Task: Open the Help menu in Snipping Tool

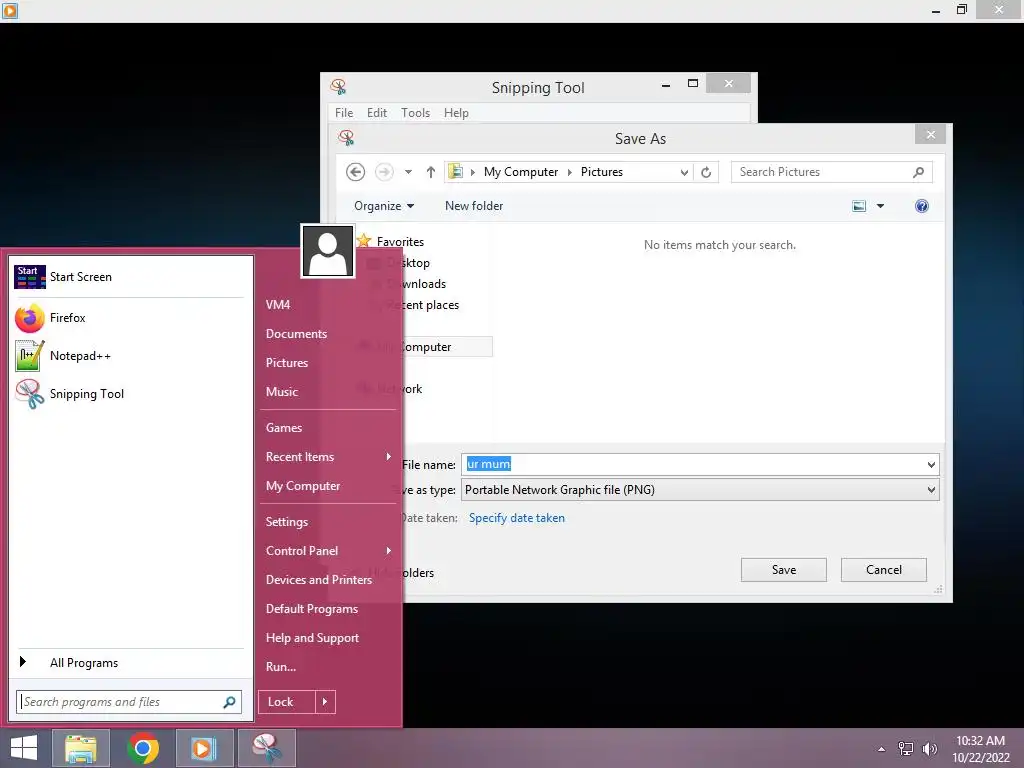Action: tap(456, 113)
